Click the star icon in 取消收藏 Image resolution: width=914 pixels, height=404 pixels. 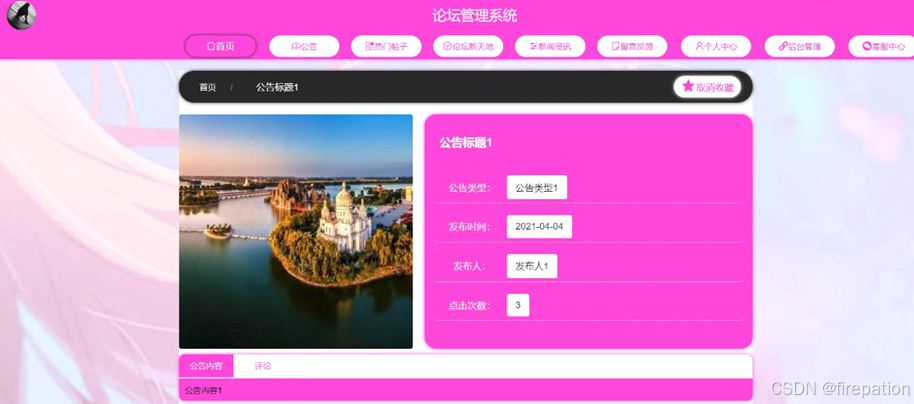(688, 86)
